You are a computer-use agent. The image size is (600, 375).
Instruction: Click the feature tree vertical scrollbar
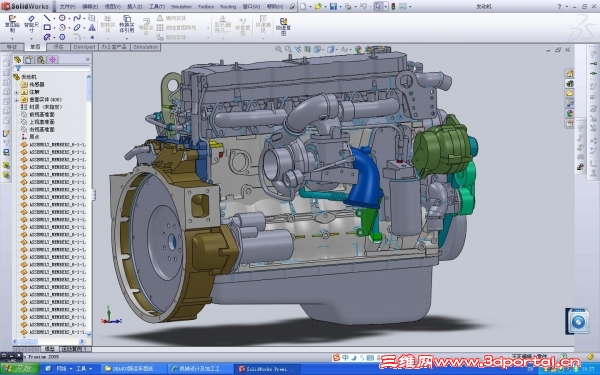pos(89,205)
